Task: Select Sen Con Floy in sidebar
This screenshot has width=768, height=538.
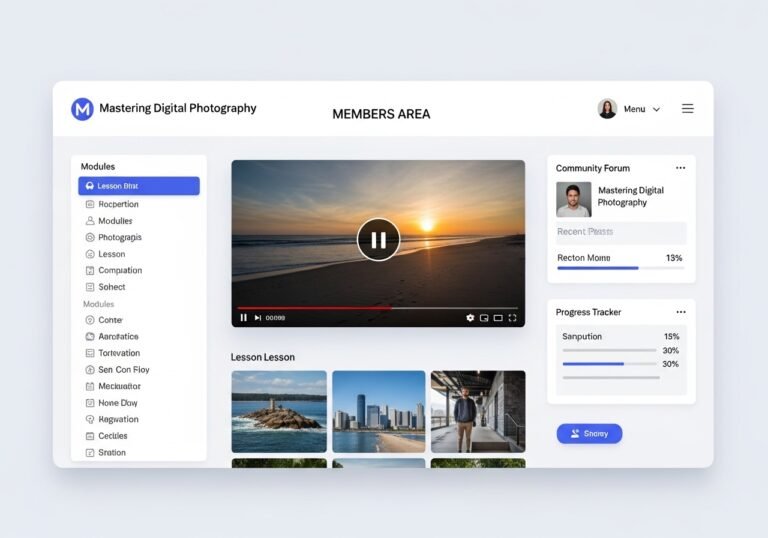Action: coord(123,370)
